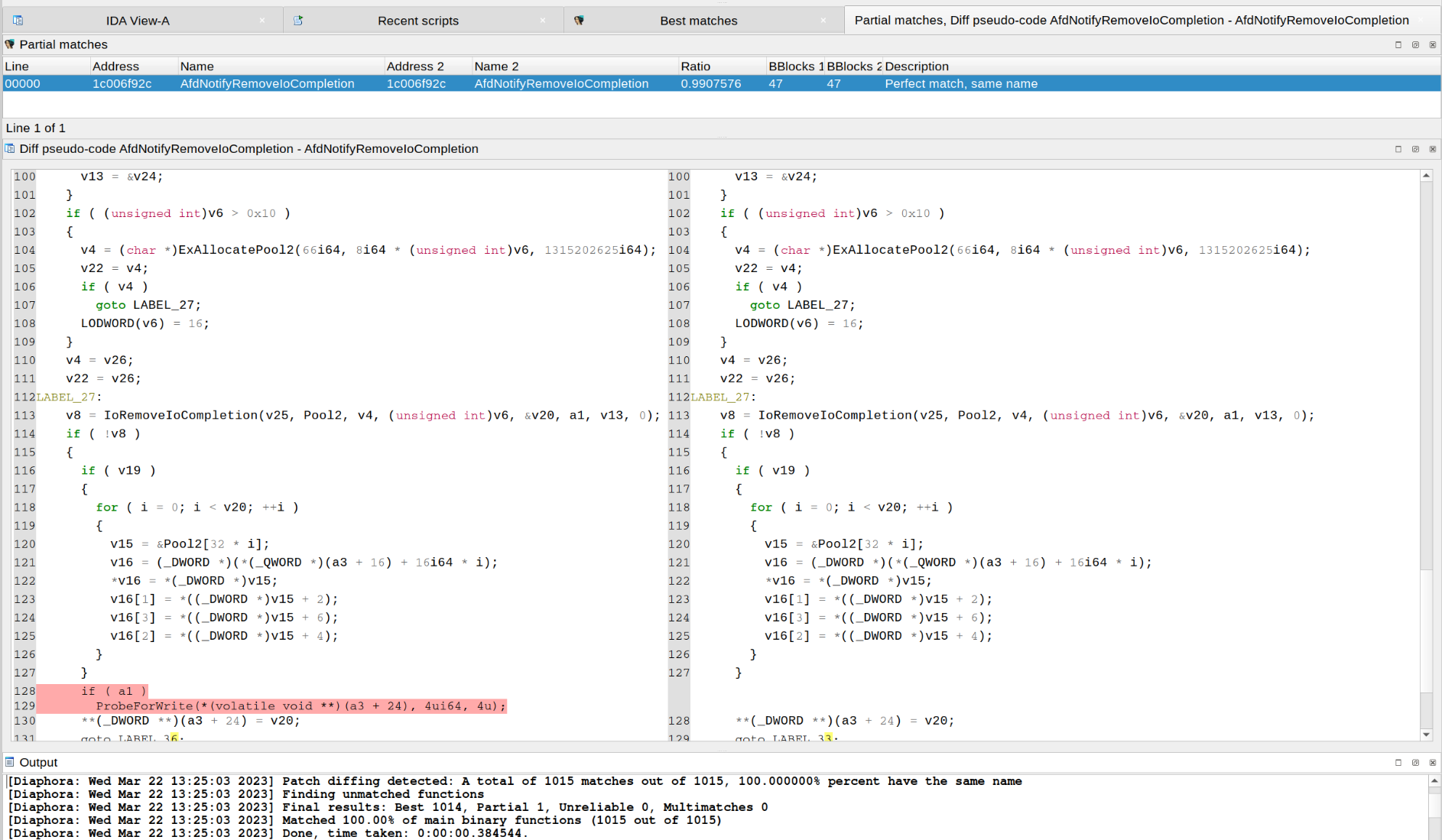1442x840 pixels.
Task: Click right IoRemoveIoCompletion call on line 113
Action: [1017, 415]
